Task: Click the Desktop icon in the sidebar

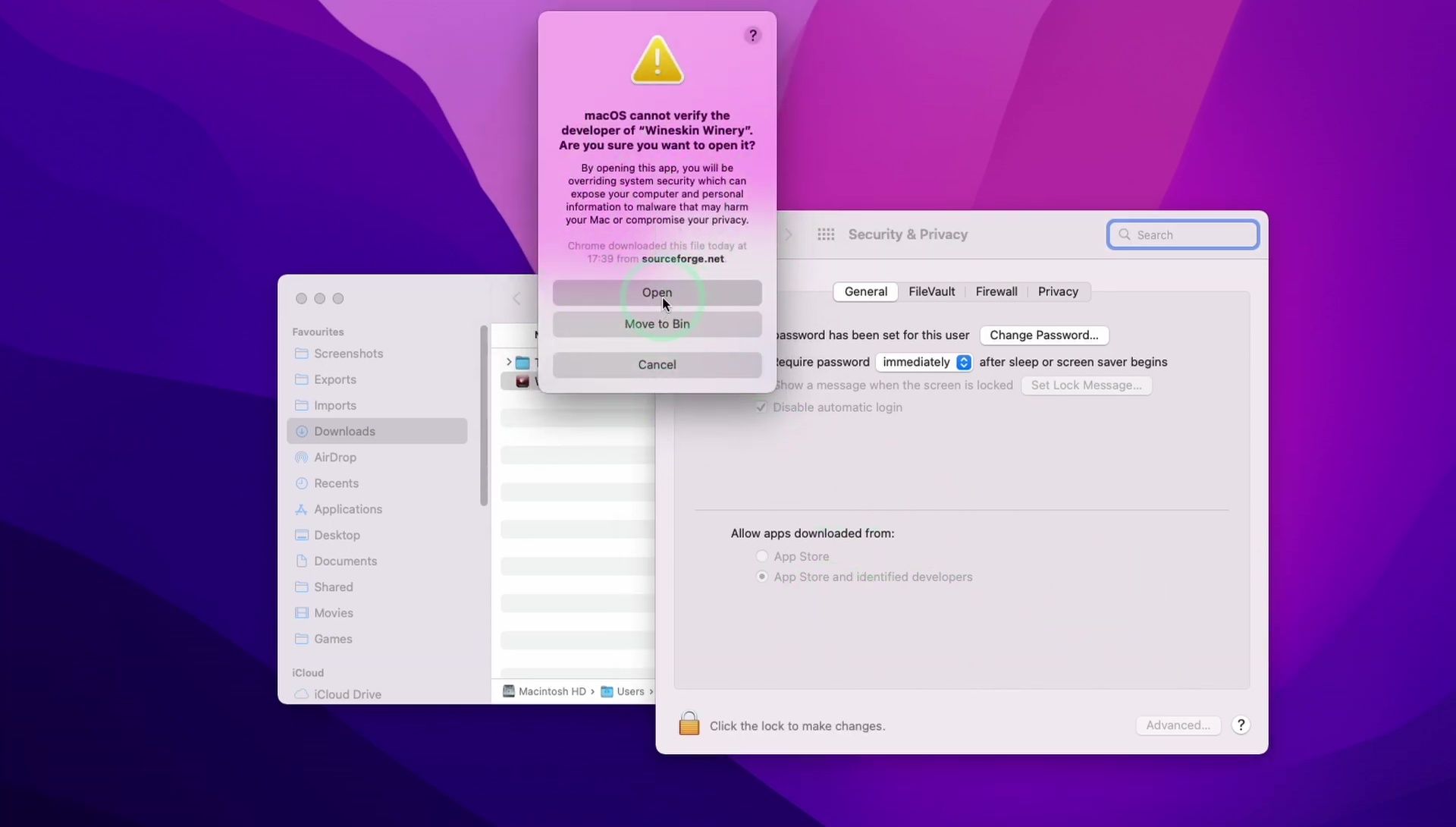Action: [x=301, y=536]
